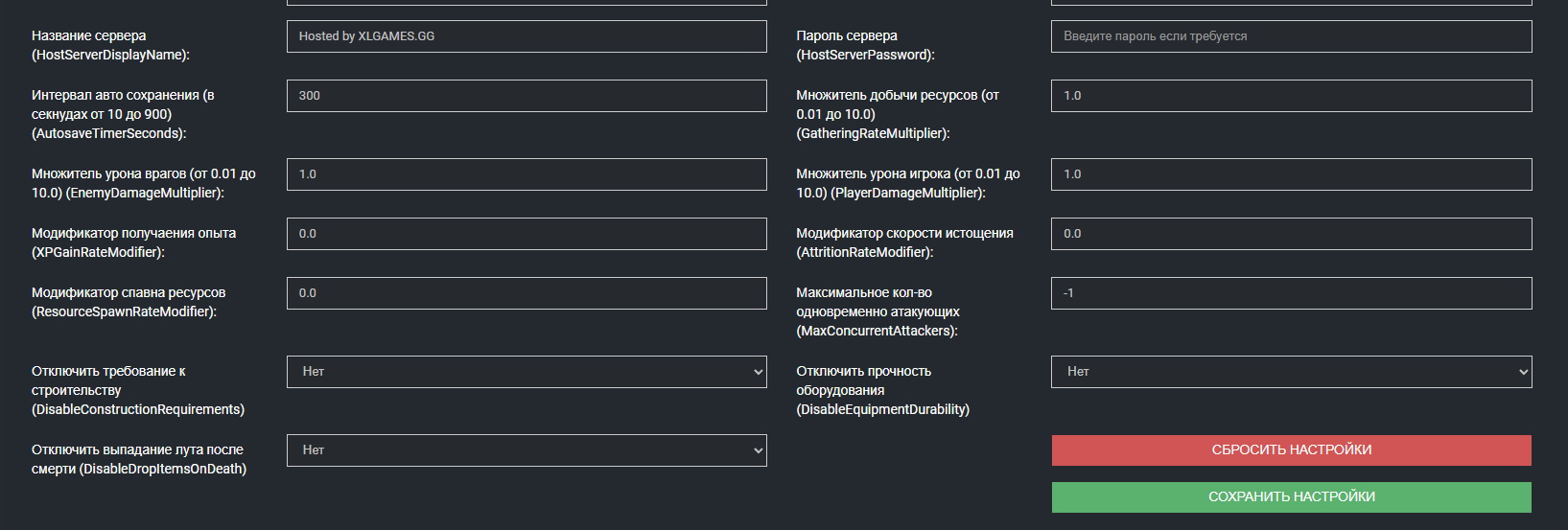Click the AutosaveTimerSeconds field showing 300
The width and height of the screenshot is (1568, 530).
pyautogui.click(x=527, y=96)
